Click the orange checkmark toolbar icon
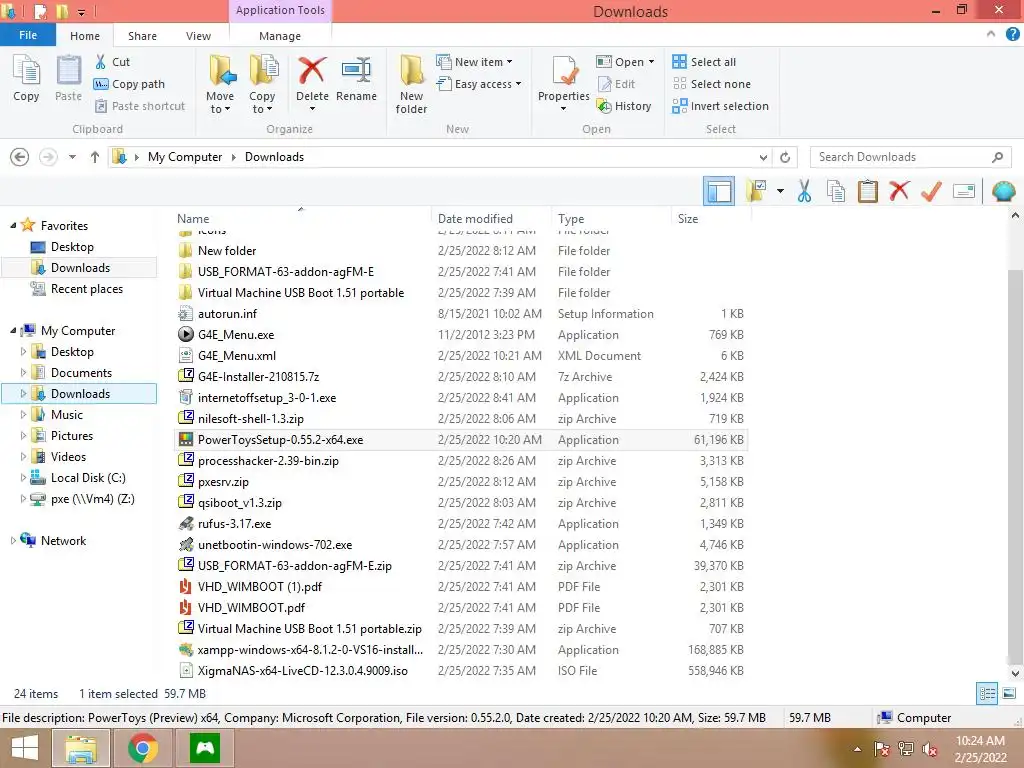The width and height of the screenshot is (1024, 768). coord(931,191)
